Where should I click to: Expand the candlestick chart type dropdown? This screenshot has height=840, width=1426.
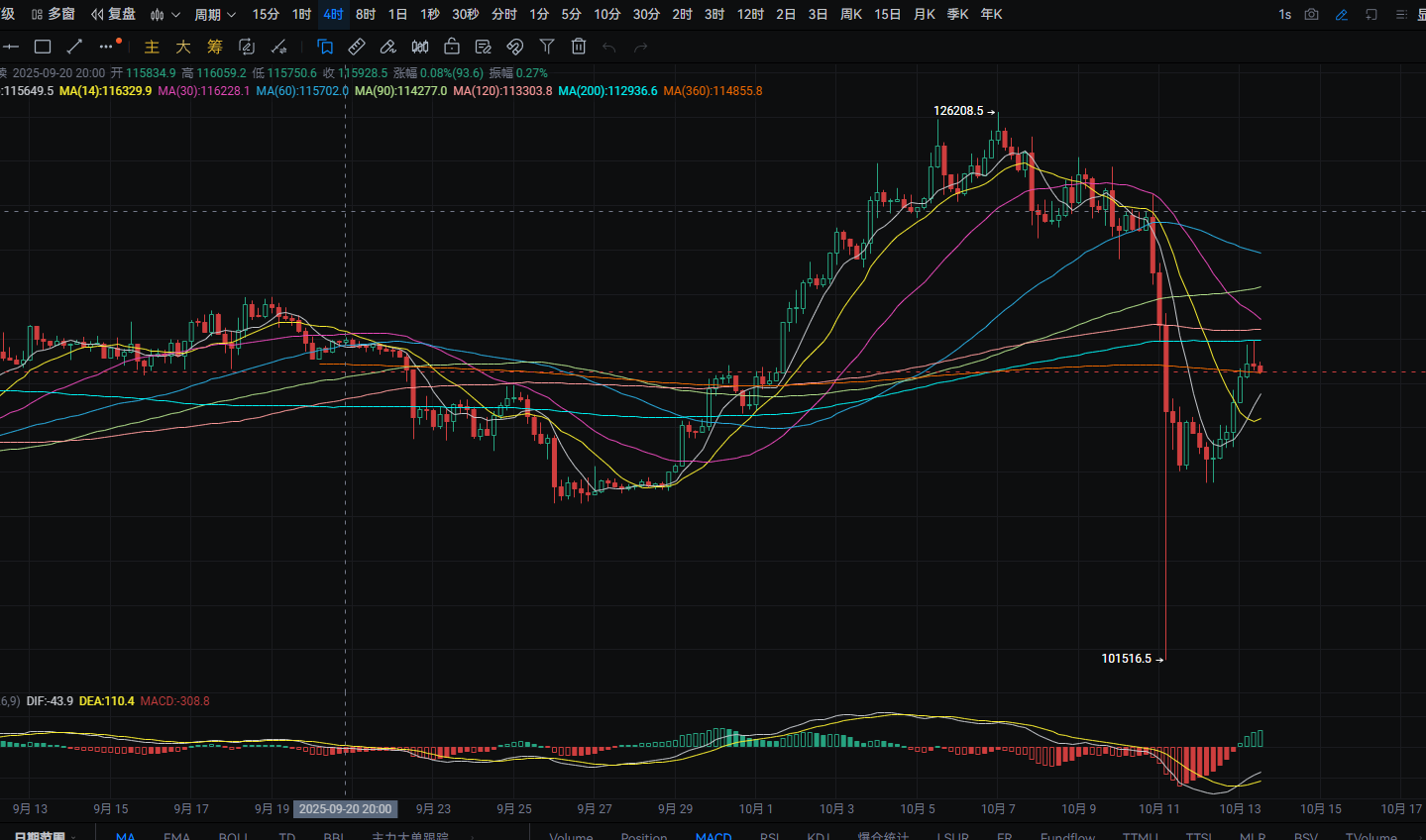pyautogui.click(x=165, y=14)
